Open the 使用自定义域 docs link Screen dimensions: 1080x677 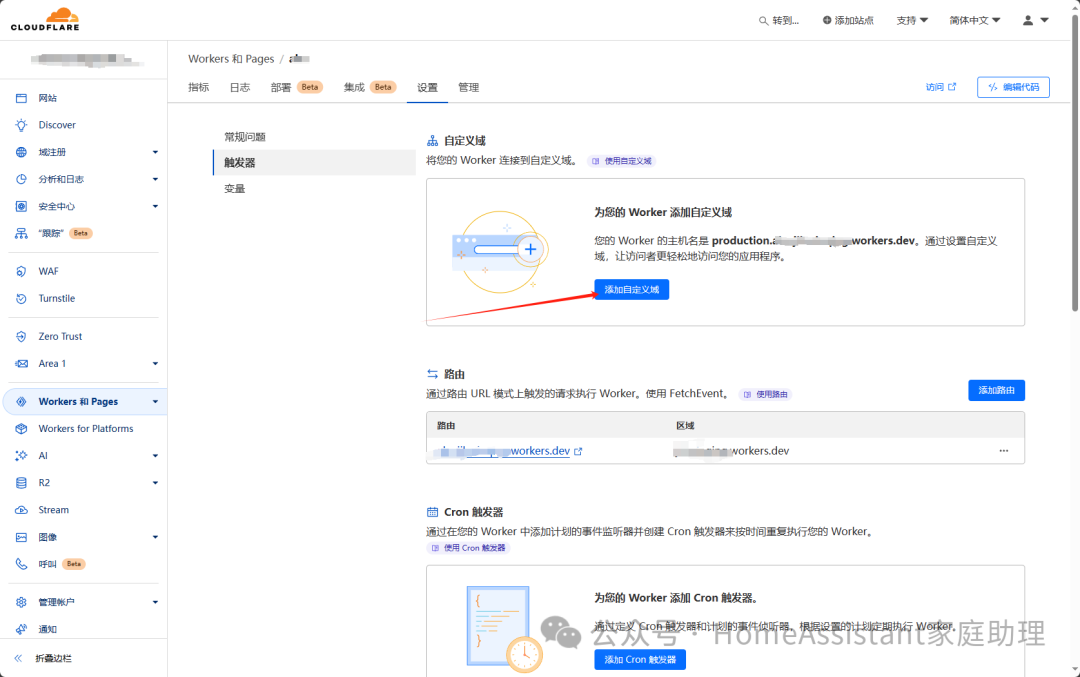(x=622, y=161)
